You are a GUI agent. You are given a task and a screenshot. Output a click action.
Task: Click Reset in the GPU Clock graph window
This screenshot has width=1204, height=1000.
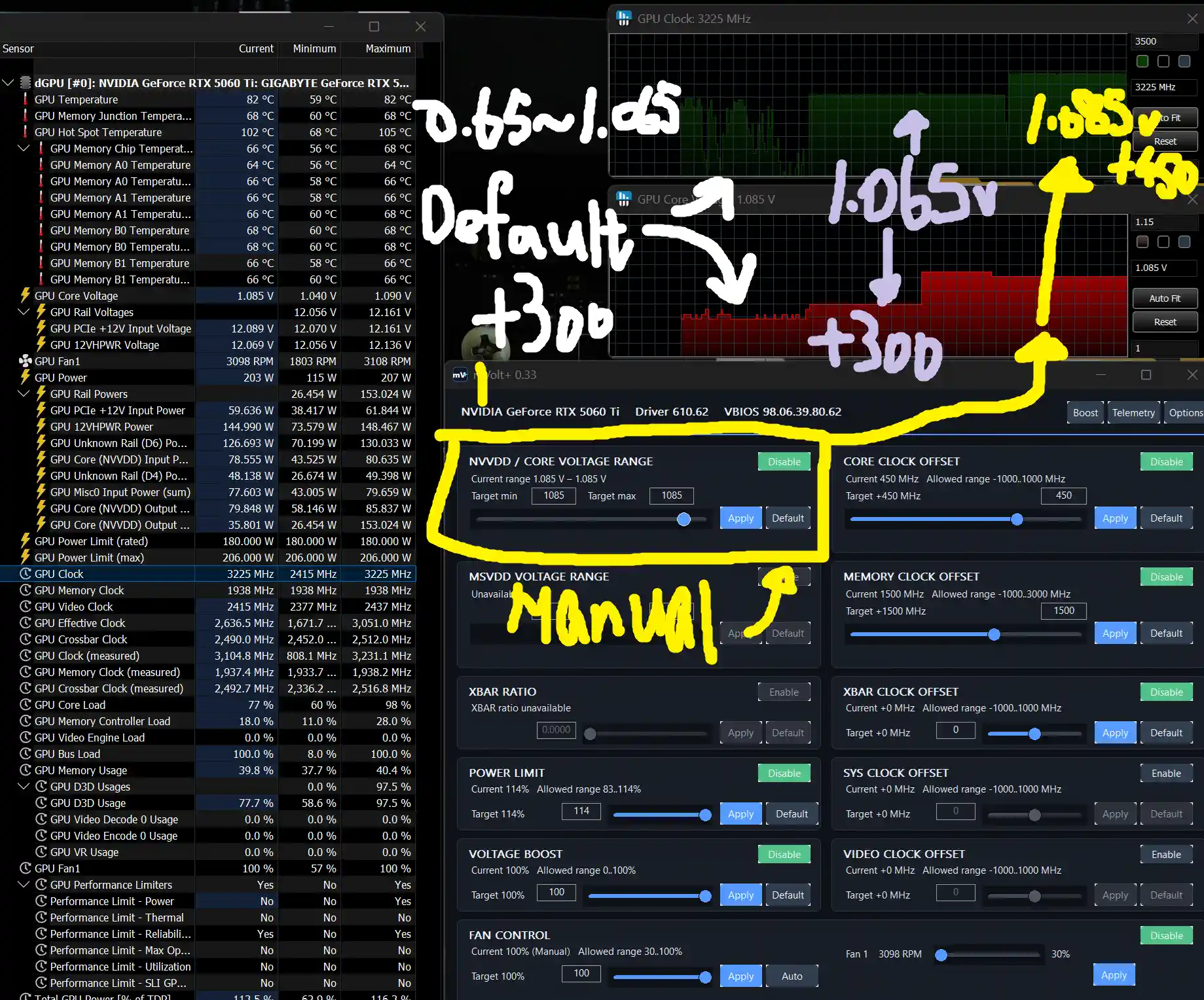coord(1165,141)
